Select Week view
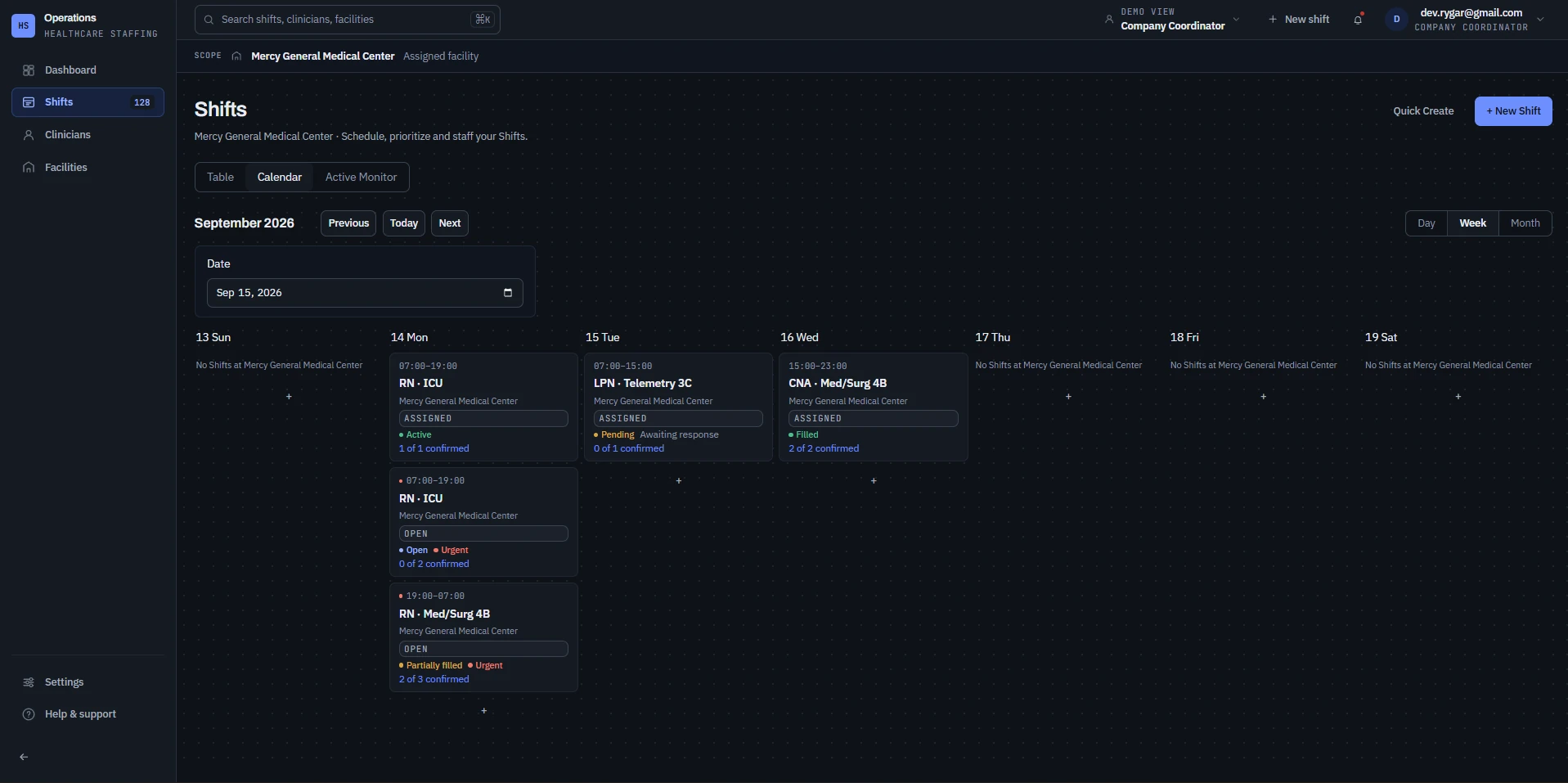This screenshot has width=1568, height=783. [x=1473, y=223]
